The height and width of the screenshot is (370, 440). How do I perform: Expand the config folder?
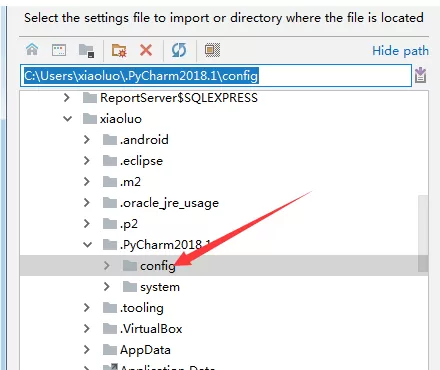(107, 266)
